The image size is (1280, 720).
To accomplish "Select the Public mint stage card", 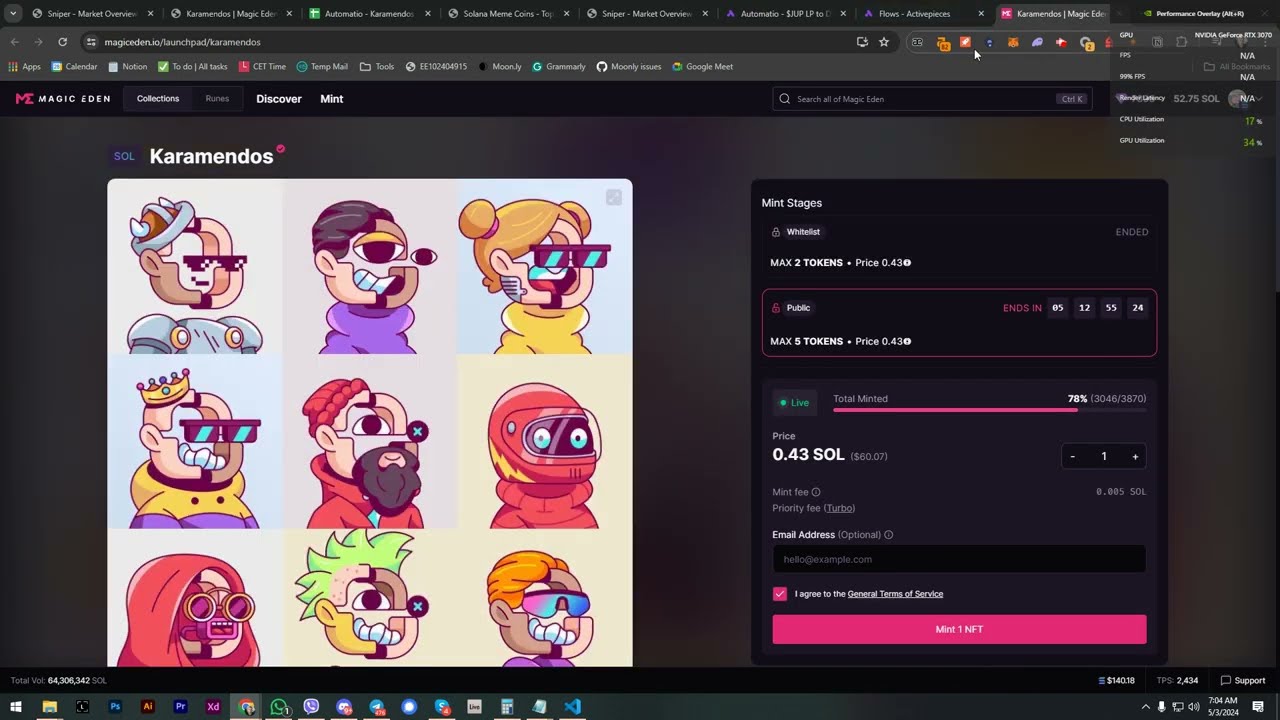I will [x=959, y=323].
